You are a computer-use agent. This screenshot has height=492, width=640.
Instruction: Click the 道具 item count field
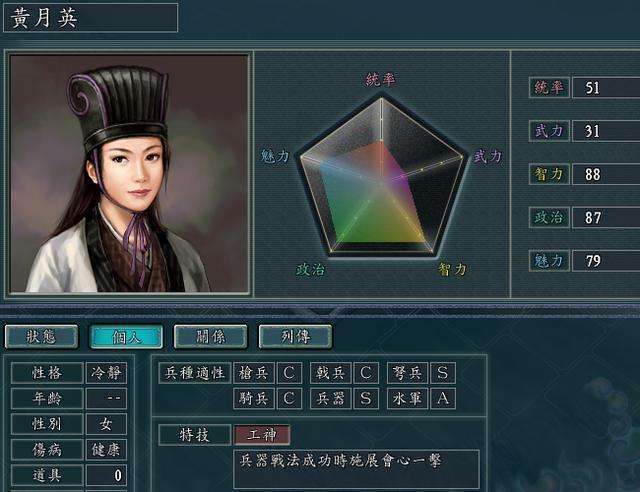pos(106,475)
